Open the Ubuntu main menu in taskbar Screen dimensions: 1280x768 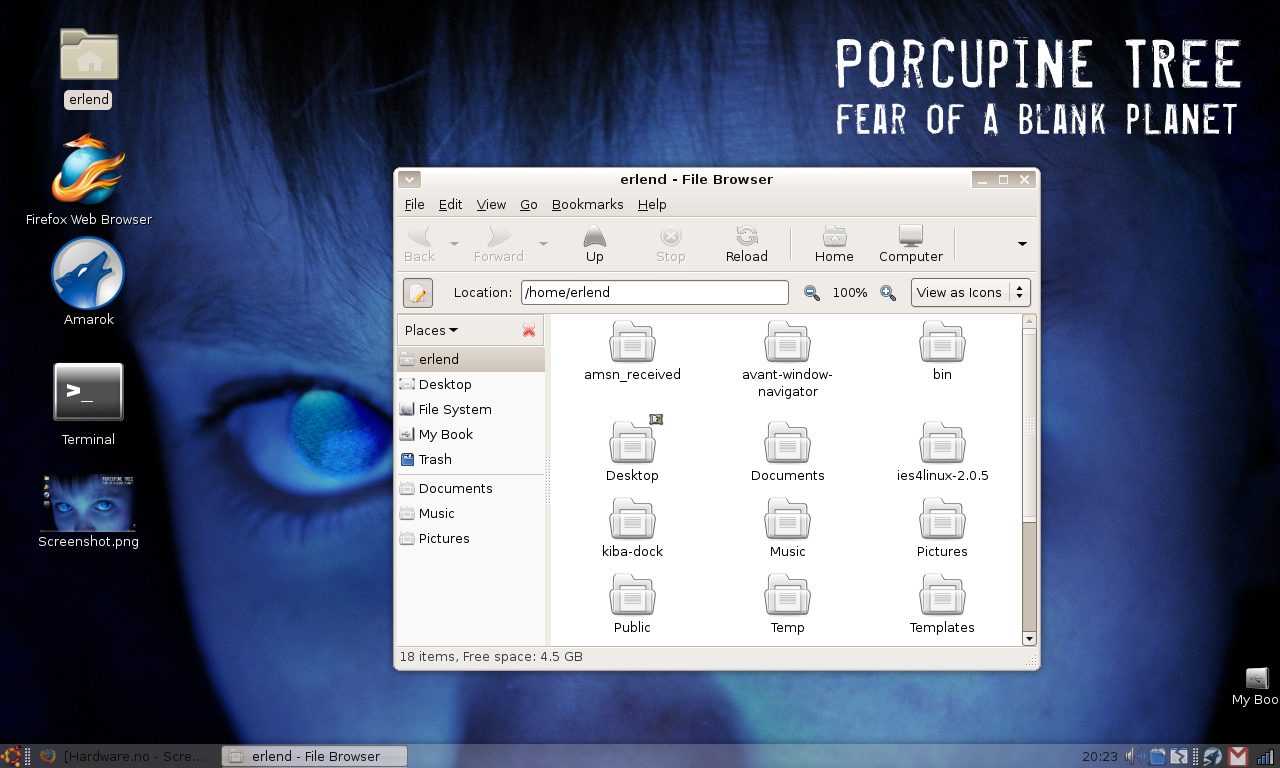pyautogui.click(x=11, y=756)
